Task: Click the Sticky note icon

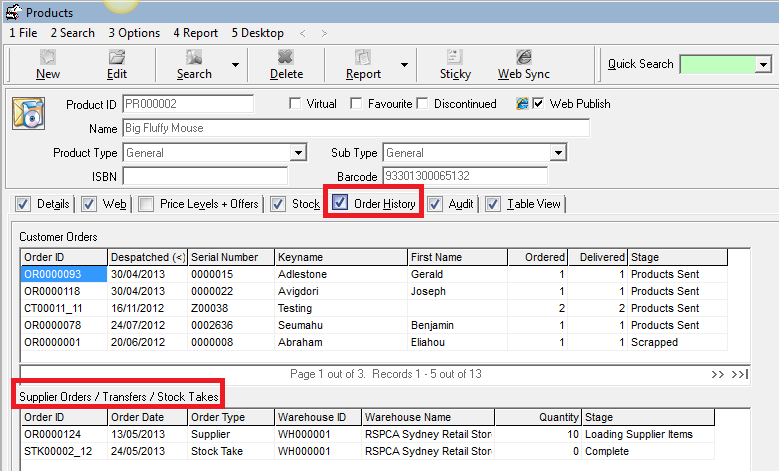Action: (455, 57)
